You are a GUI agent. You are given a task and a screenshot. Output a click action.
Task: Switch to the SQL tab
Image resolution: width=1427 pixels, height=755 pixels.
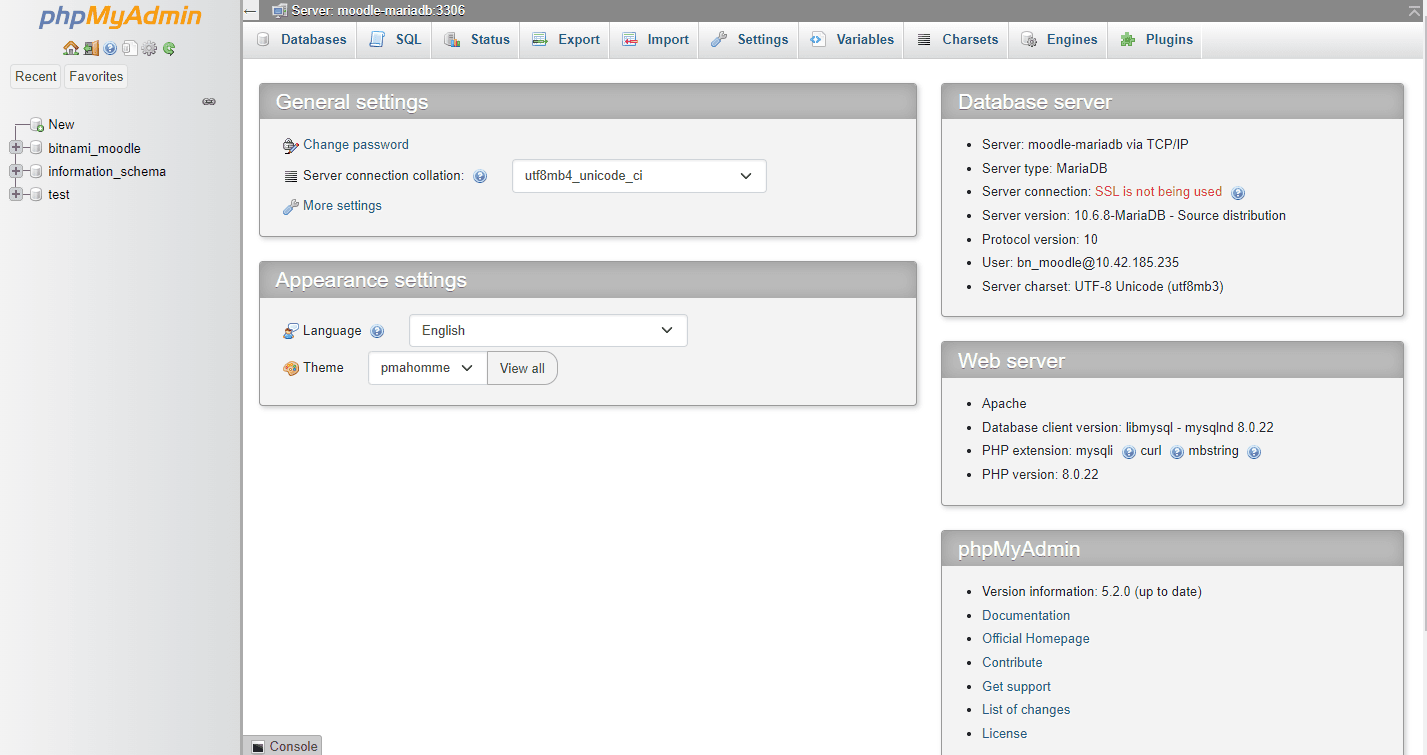coord(396,40)
